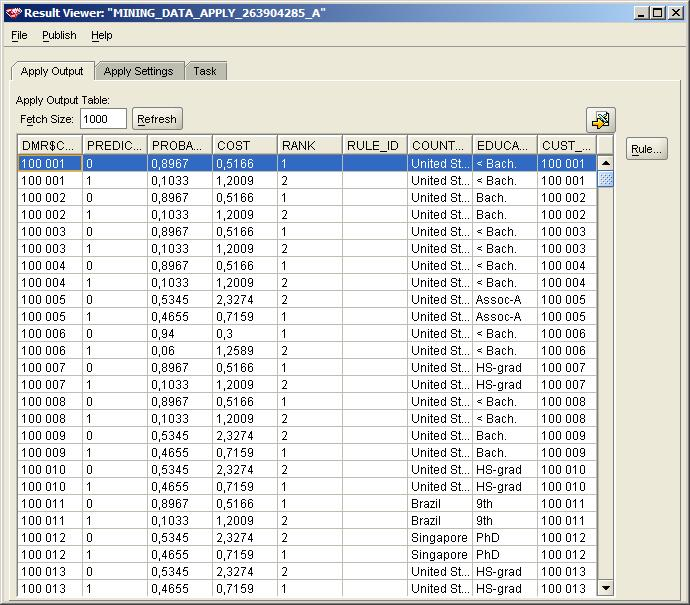
Task: Click Singapore in the first 100 012 row
Action: (x=440, y=538)
